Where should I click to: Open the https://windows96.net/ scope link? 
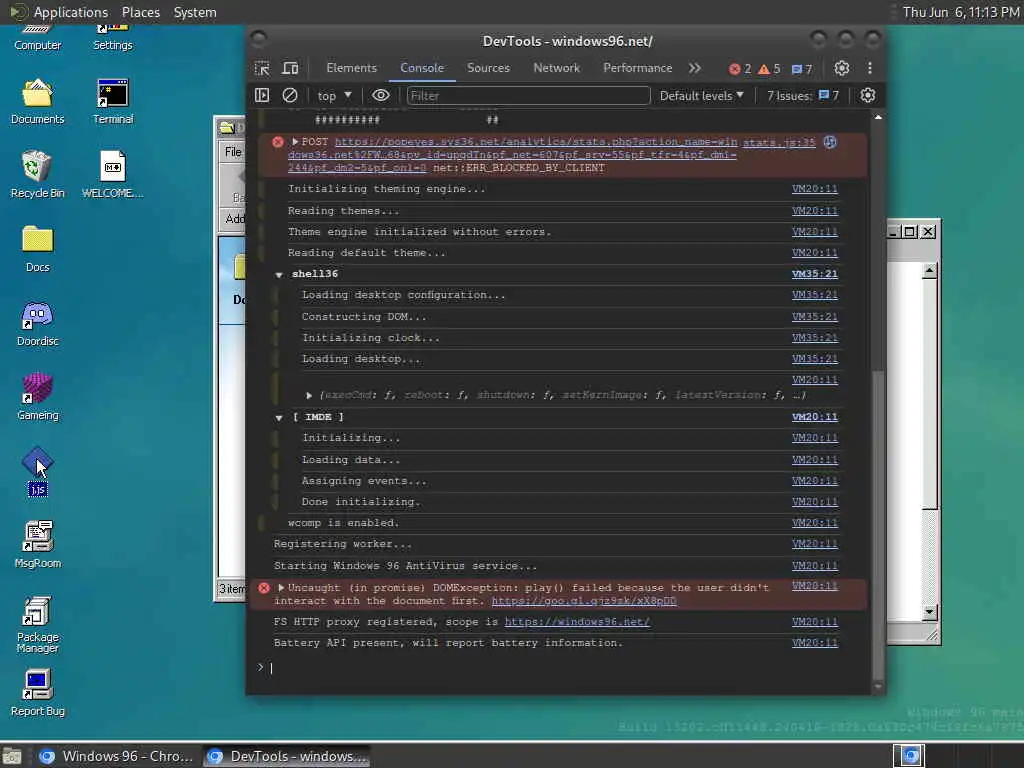coord(577,622)
